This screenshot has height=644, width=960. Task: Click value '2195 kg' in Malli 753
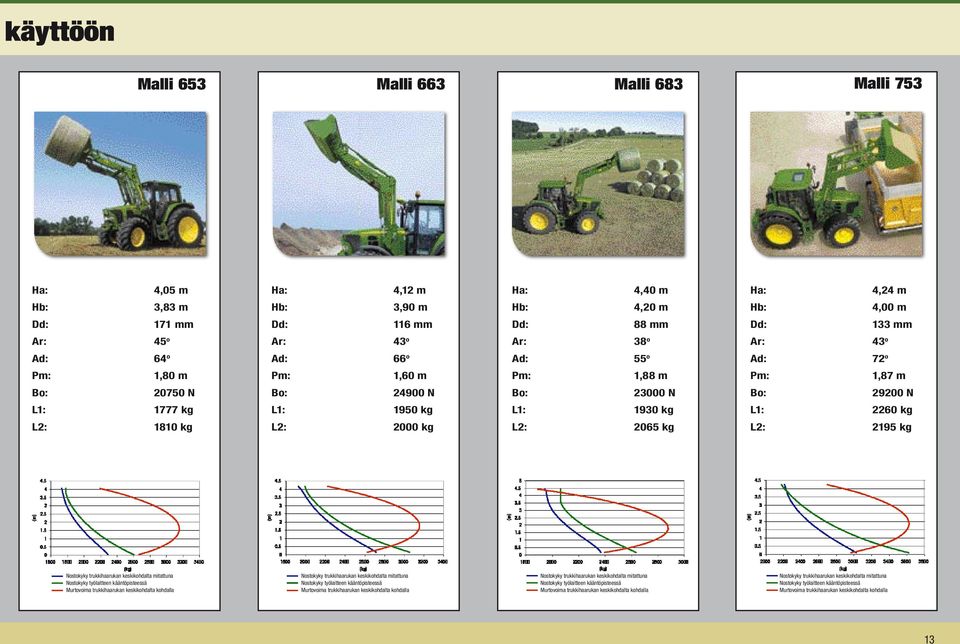tap(892, 427)
